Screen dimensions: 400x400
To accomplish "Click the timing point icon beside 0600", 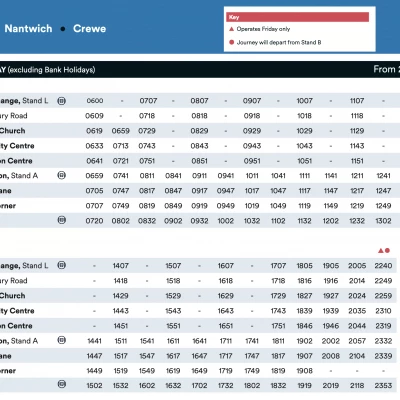I will click(61, 101).
